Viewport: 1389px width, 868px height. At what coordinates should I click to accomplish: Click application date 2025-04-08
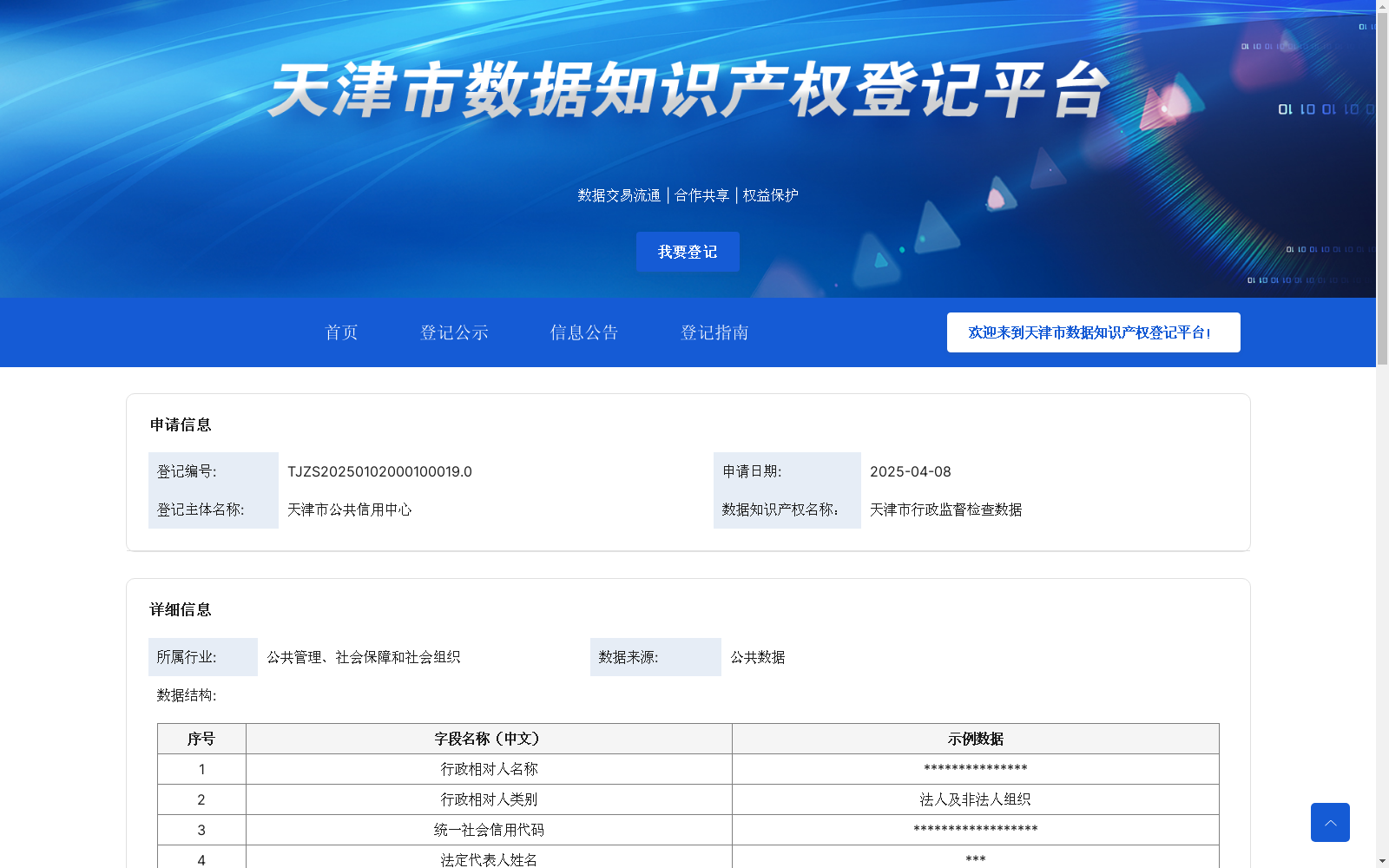[911, 471]
